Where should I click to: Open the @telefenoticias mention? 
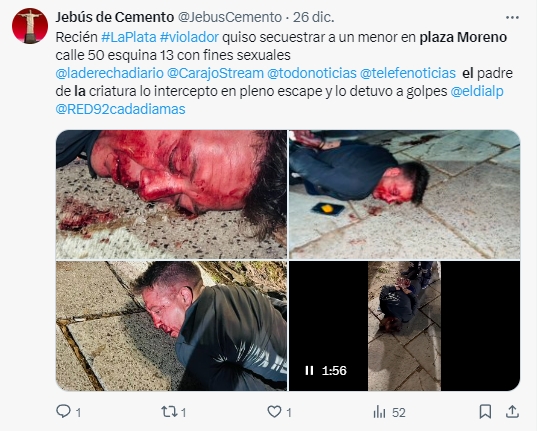coord(408,73)
